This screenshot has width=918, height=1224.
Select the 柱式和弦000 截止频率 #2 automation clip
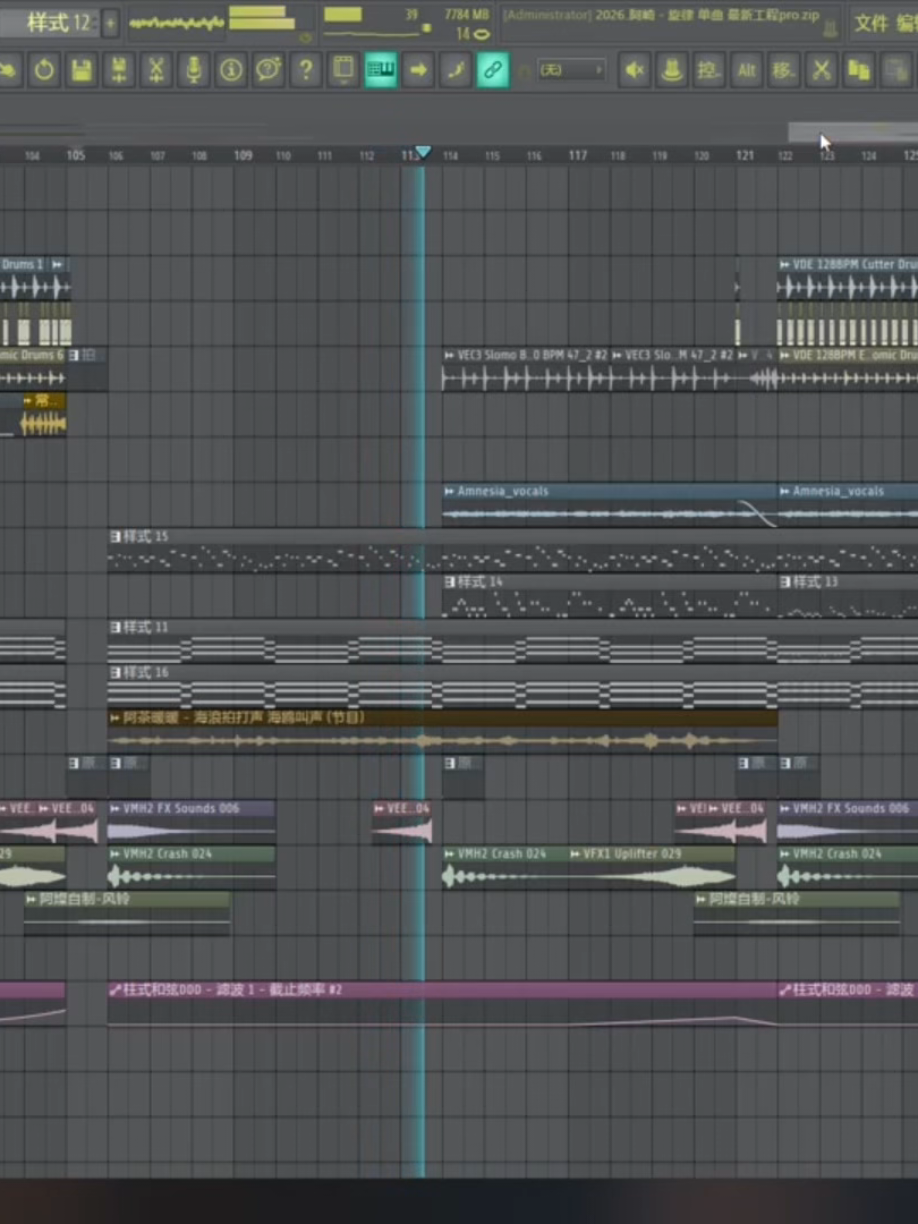[x=443, y=1005]
